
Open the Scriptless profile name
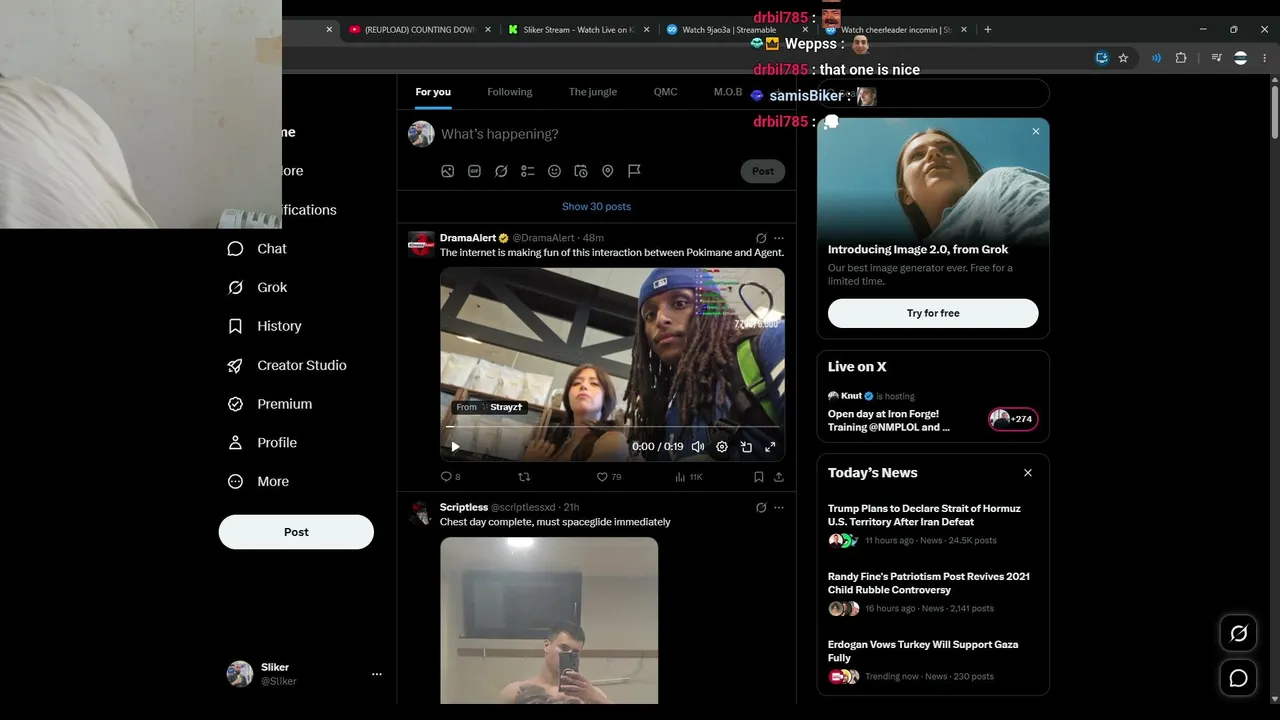click(464, 508)
